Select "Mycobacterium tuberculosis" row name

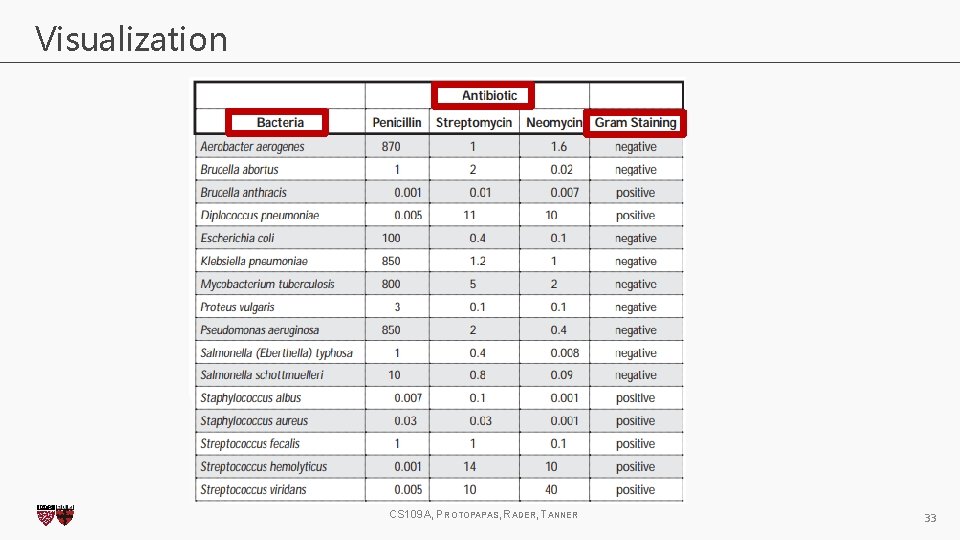[x=268, y=284]
